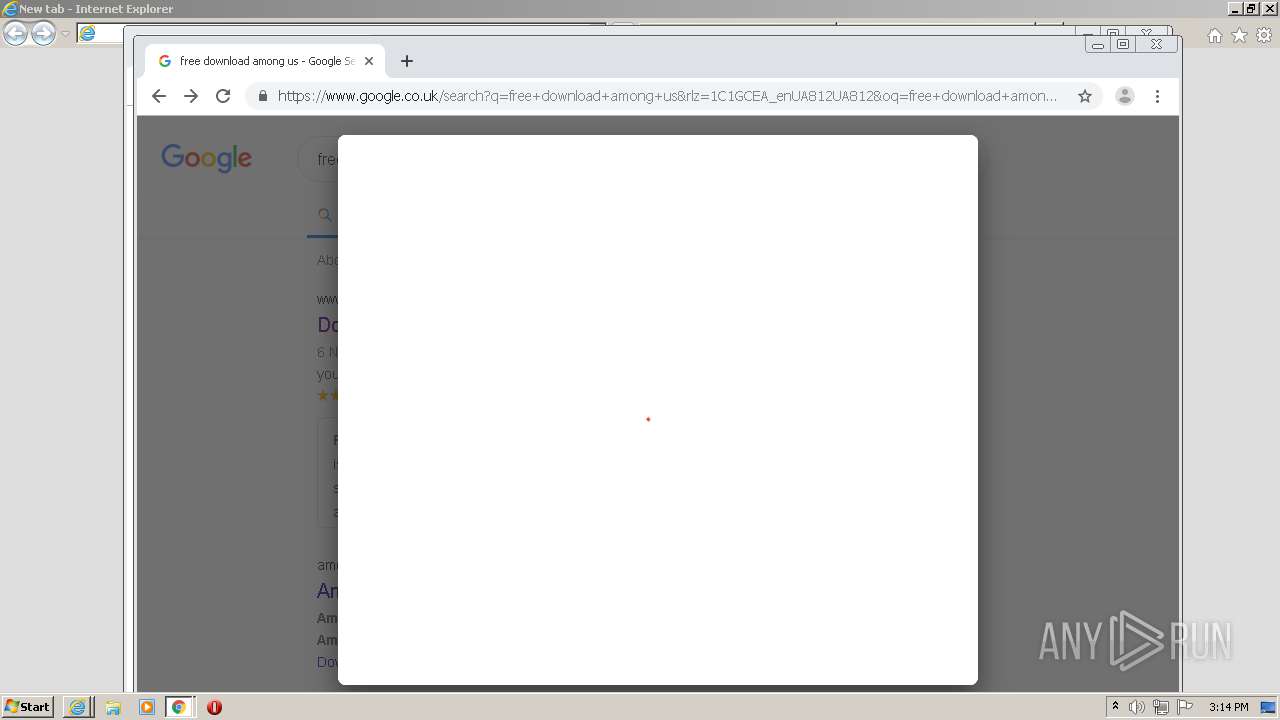Open the Windows Start menu
The image size is (1280, 720).
[x=28, y=707]
